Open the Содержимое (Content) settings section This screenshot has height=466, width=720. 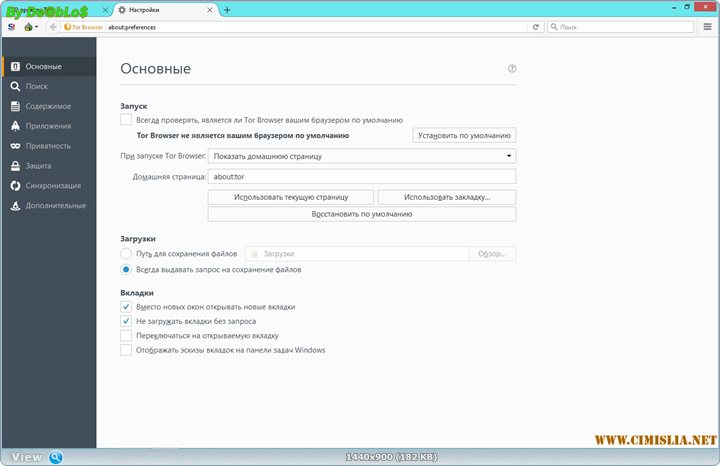pos(47,106)
